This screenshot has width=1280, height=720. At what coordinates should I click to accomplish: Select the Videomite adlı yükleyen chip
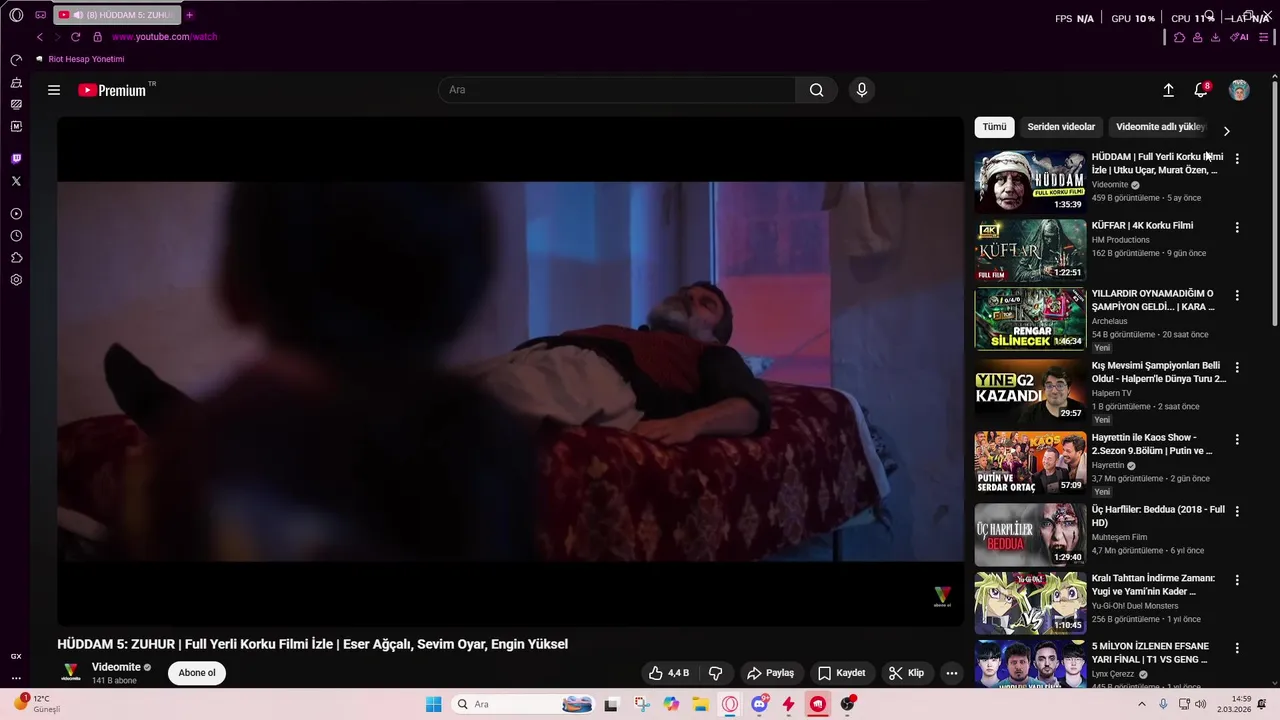coord(1160,127)
